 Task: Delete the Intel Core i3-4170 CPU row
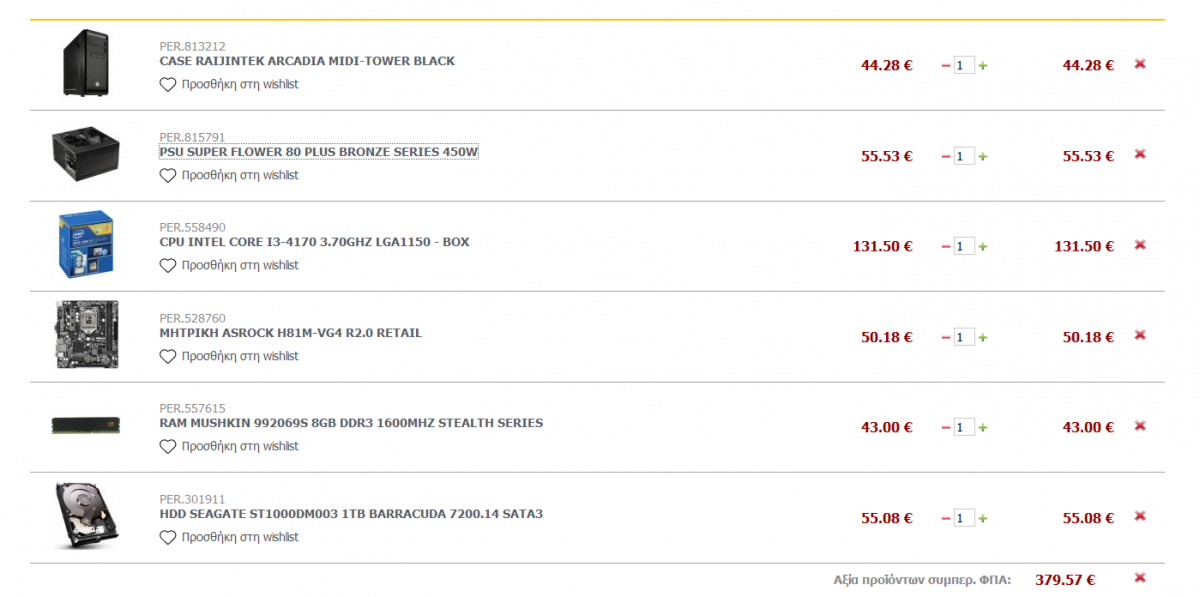click(1139, 245)
